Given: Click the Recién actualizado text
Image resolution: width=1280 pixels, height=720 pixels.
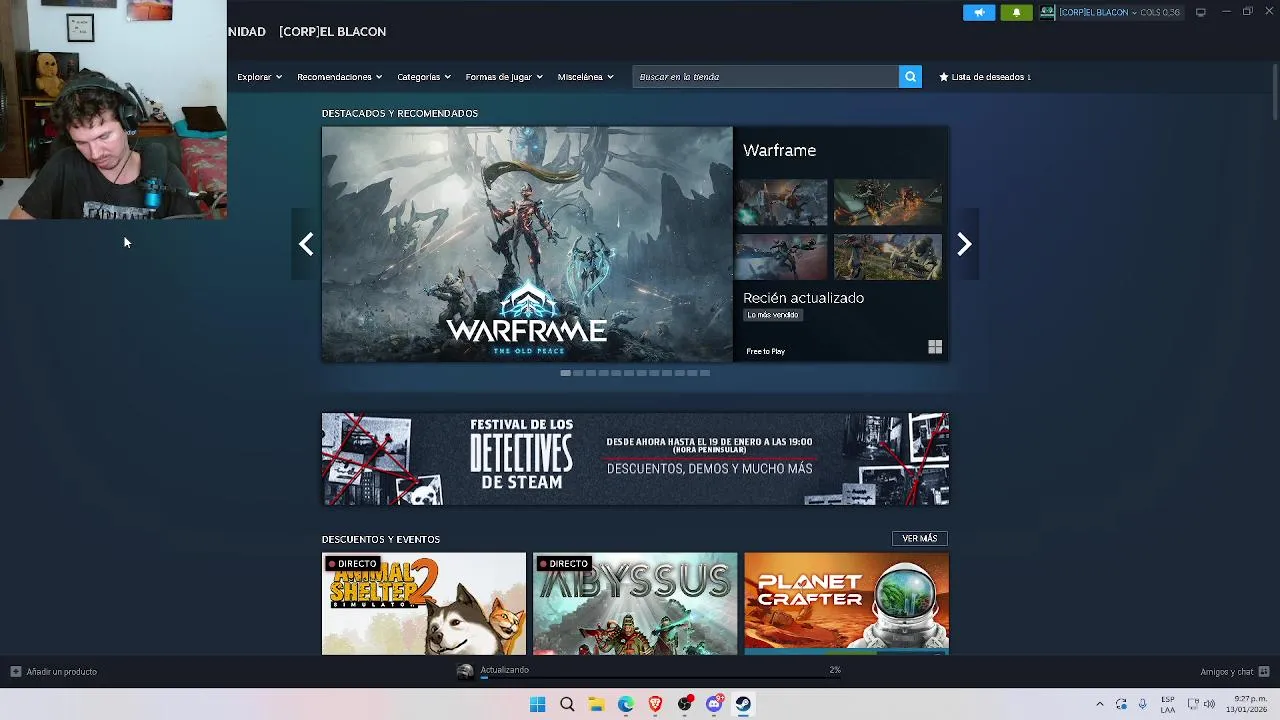Looking at the screenshot, I should point(803,298).
